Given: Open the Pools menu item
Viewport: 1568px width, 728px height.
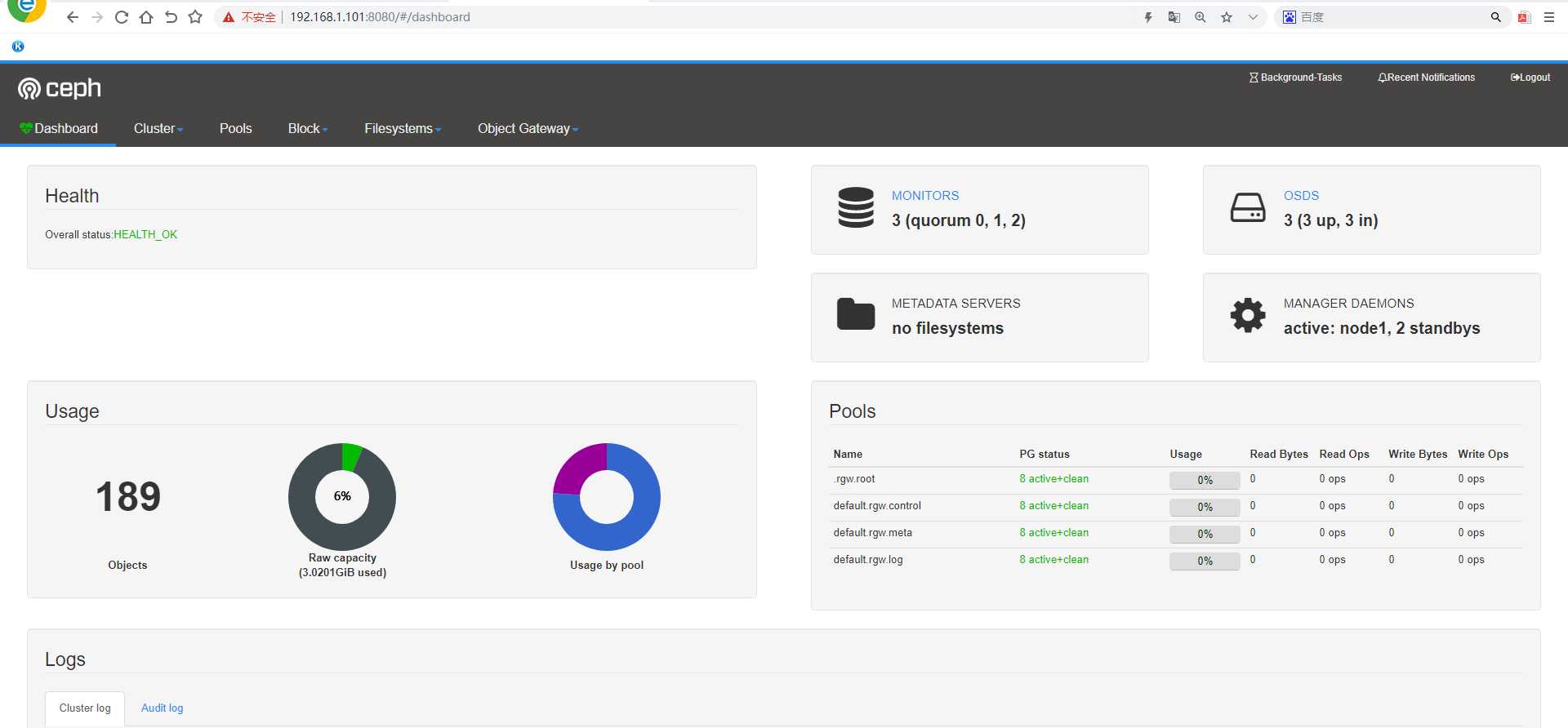Looking at the screenshot, I should [236, 128].
